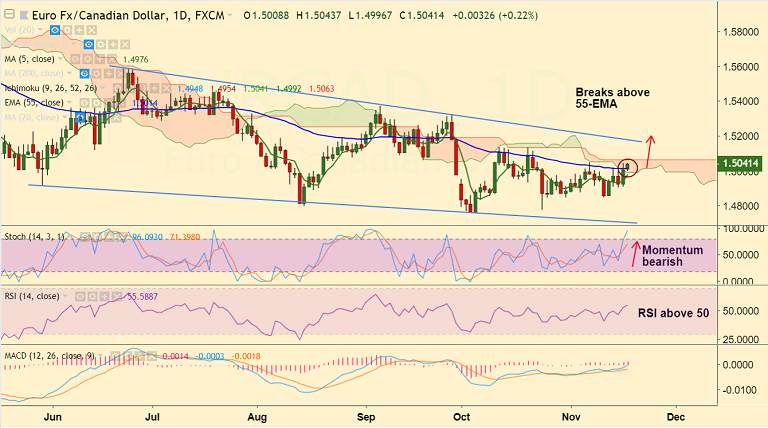This screenshot has height=428, width=768.
Task: Select the RSI (14, close) legend label
Action: coord(32,296)
